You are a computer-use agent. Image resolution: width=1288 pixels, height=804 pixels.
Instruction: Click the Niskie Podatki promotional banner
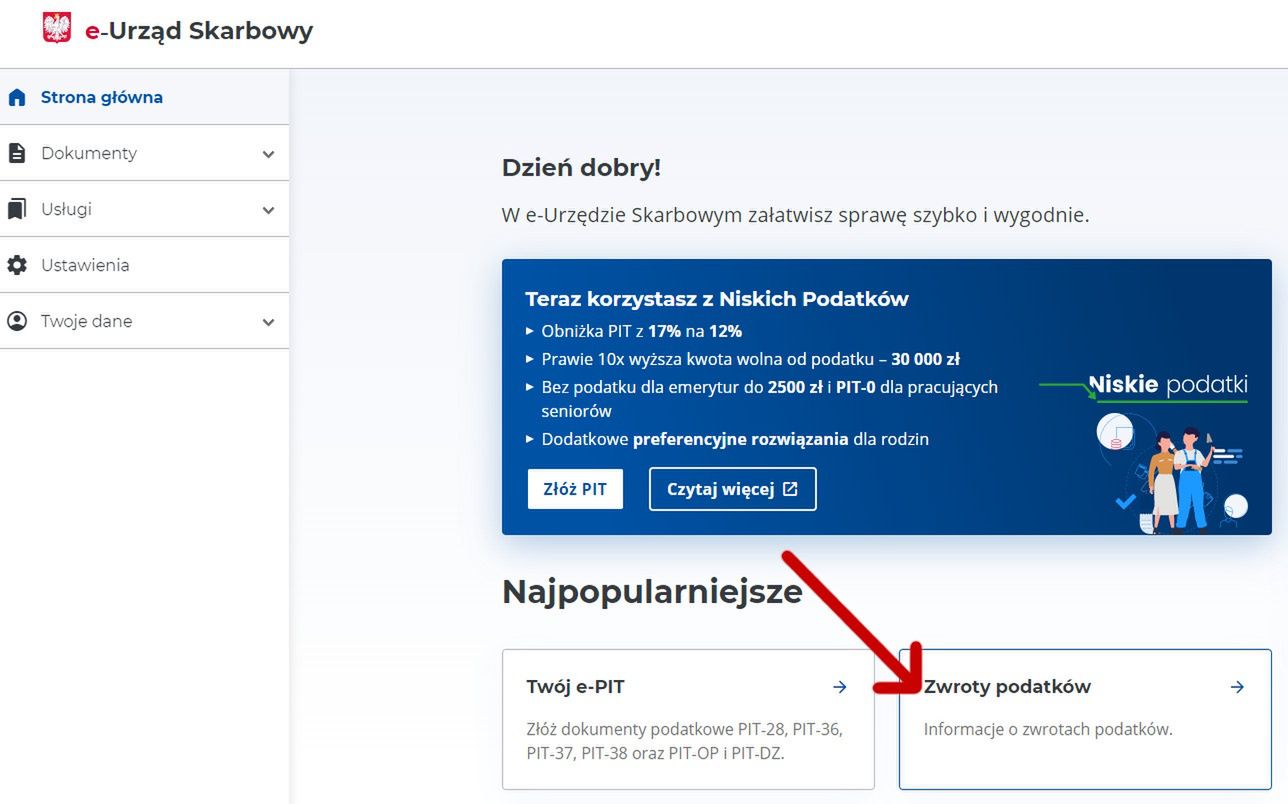point(886,397)
